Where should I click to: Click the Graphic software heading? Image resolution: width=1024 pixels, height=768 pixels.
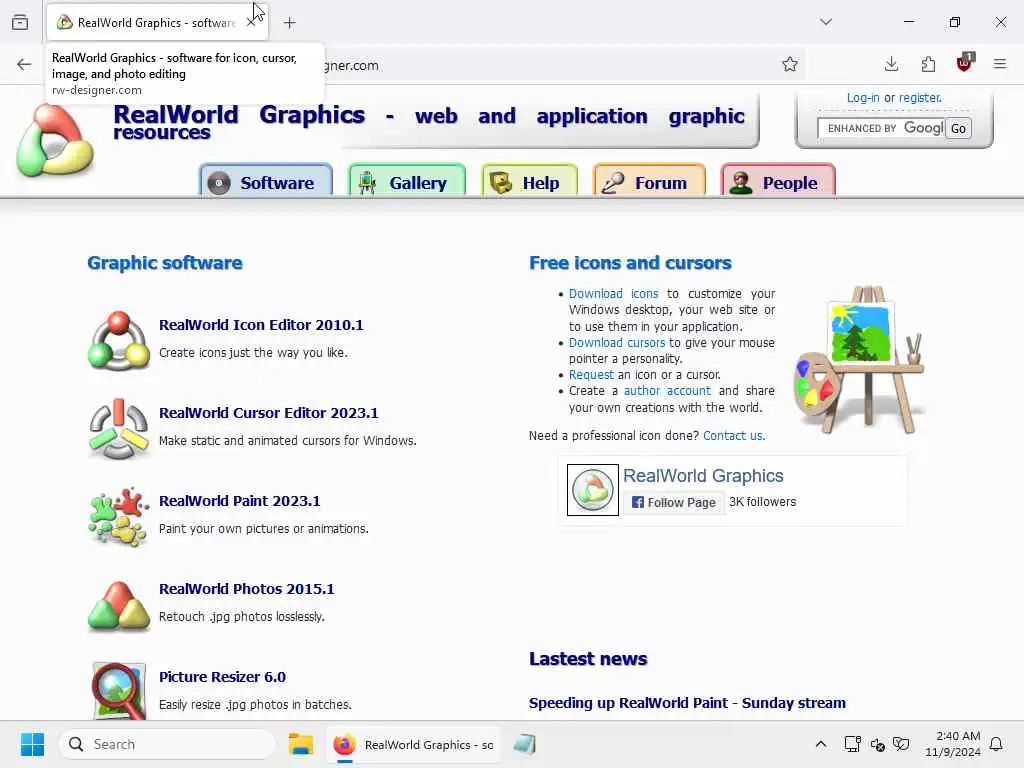click(165, 263)
